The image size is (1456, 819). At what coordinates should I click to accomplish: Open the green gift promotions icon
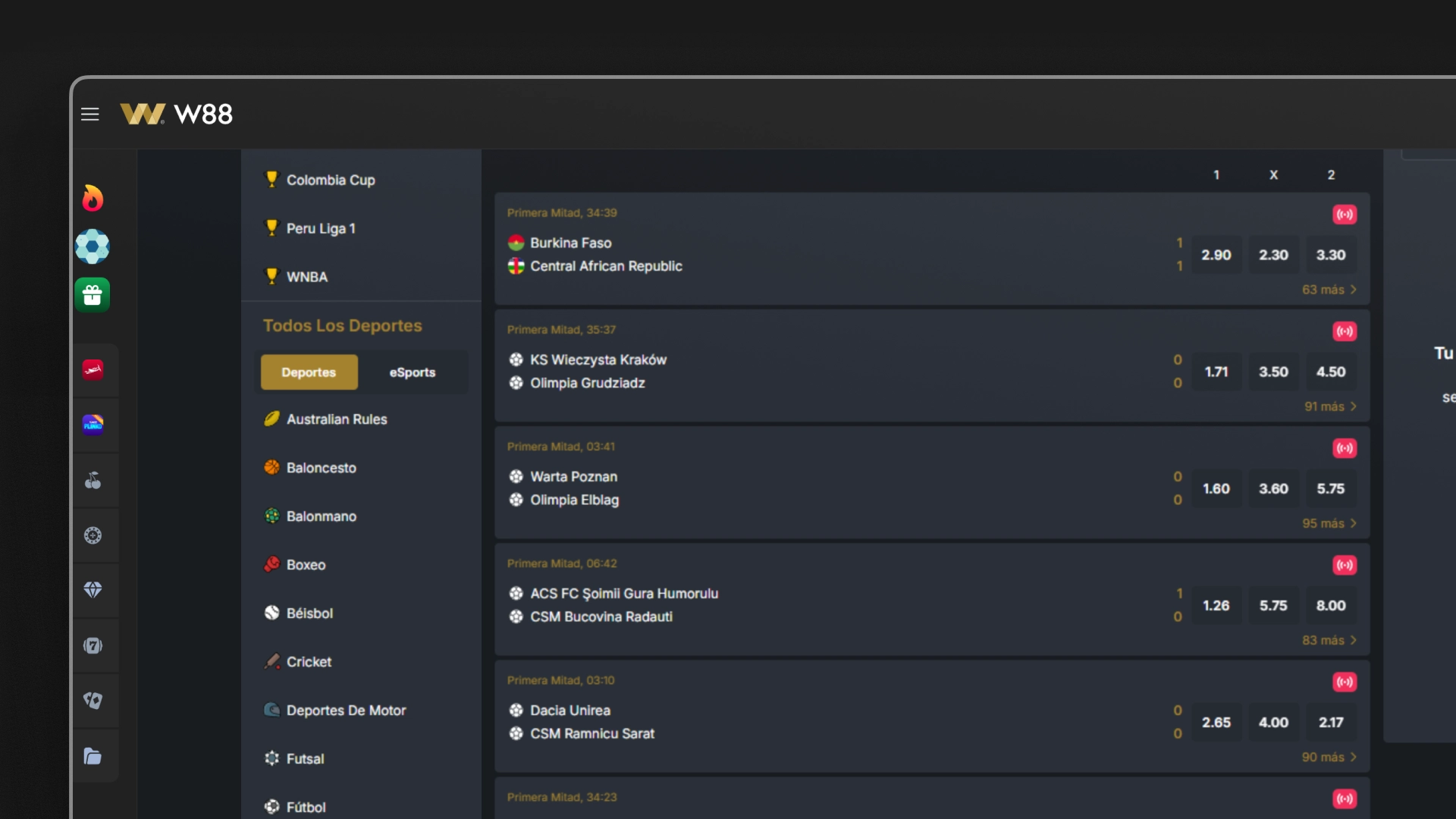click(93, 295)
